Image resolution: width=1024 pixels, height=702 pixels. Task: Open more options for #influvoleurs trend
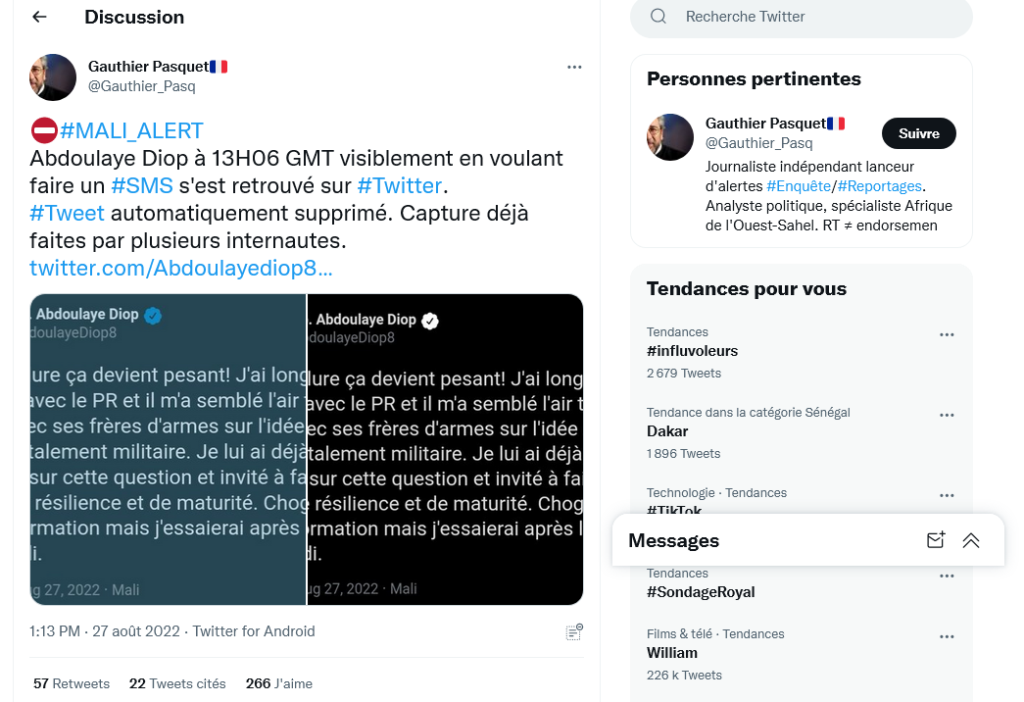[946, 335]
